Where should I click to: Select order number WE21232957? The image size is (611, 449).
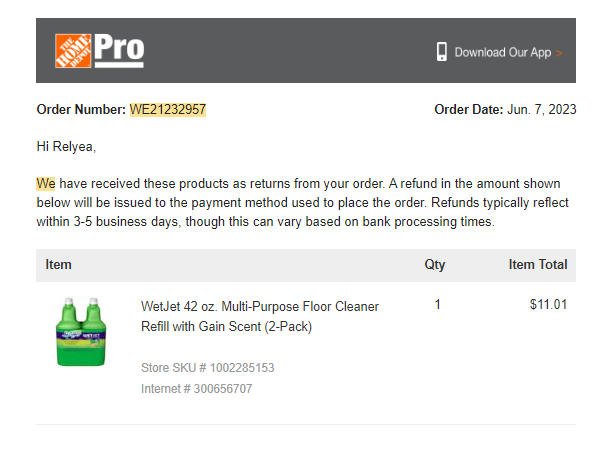click(x=168, y=110)
